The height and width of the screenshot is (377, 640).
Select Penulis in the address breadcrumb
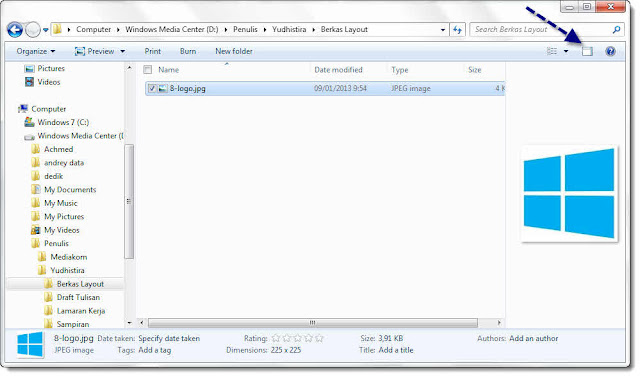click(x=245, y=29)
